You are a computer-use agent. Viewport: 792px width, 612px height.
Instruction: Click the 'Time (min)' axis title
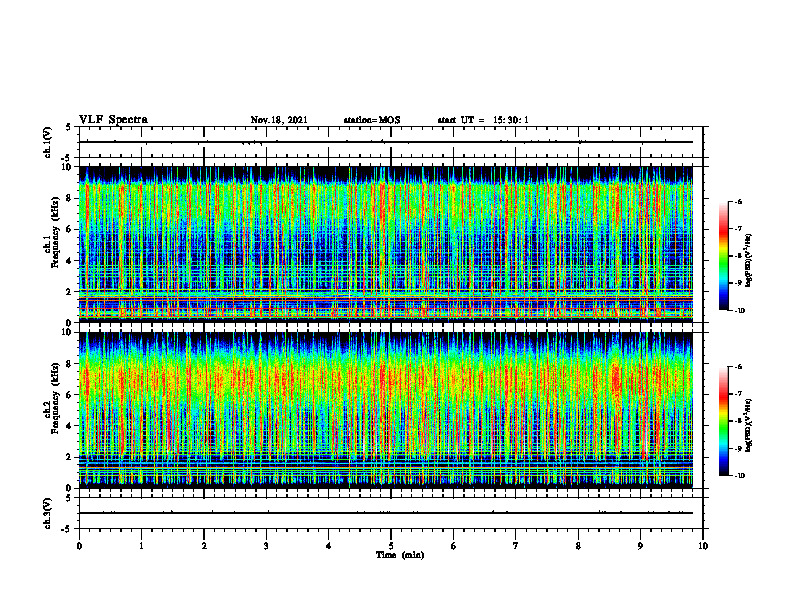(400, 555)
